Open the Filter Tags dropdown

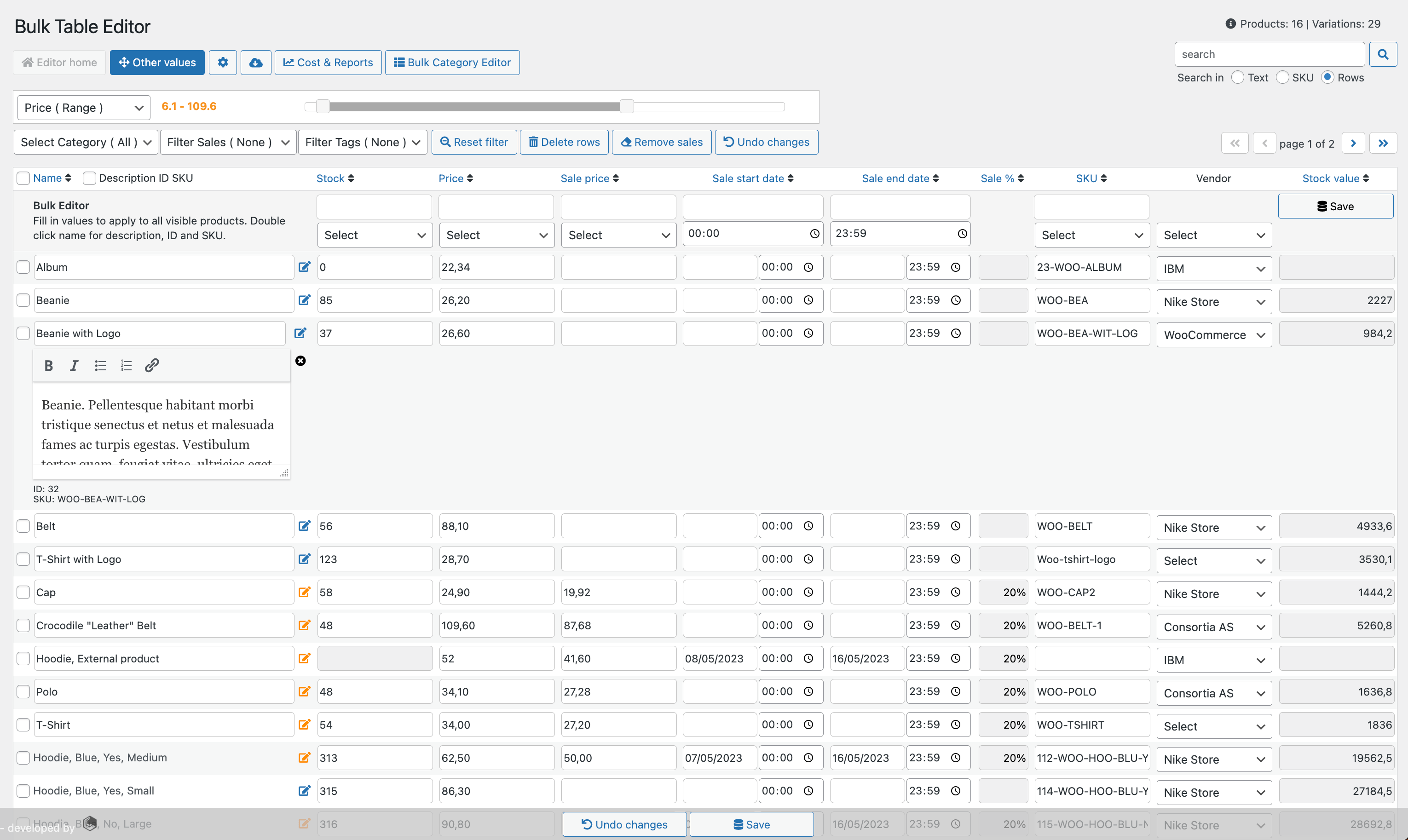[362, 142]
